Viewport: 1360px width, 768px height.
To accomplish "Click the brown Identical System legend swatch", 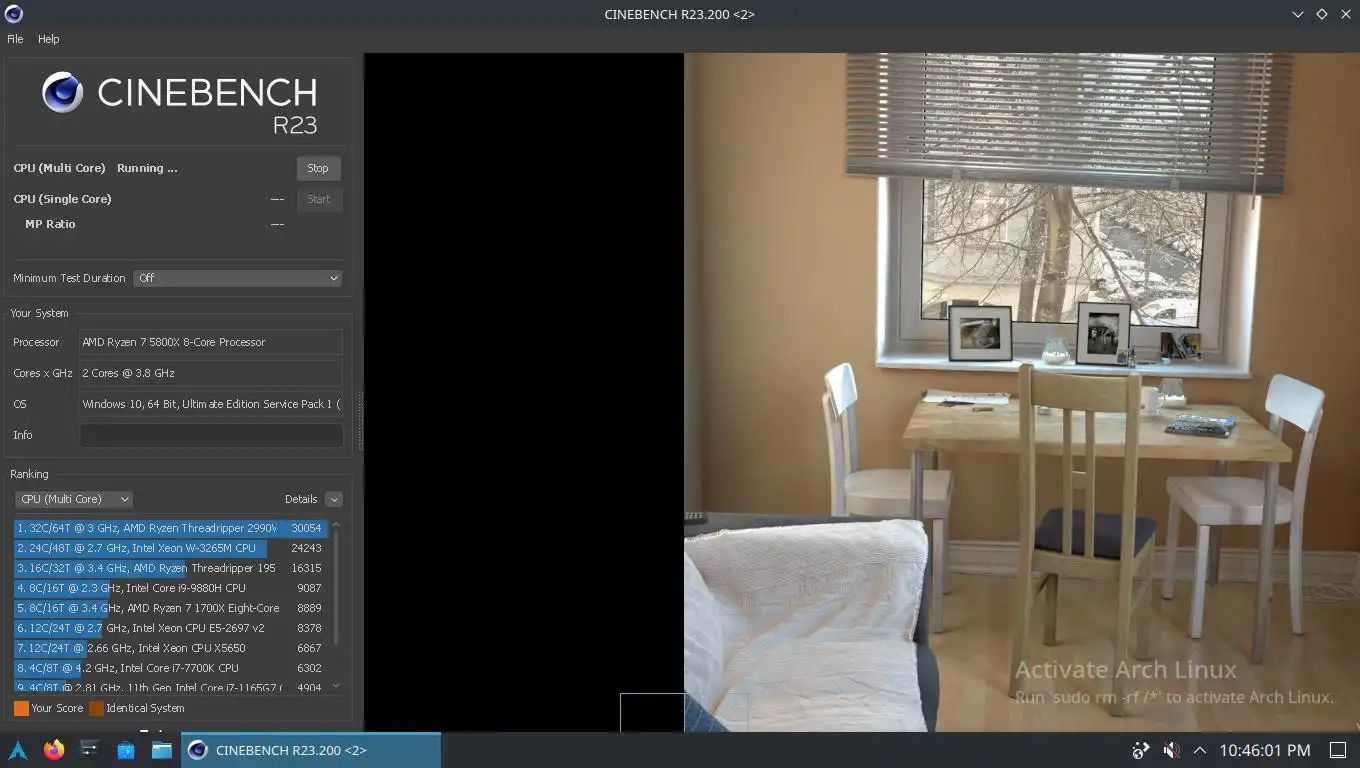I will point(96,708).
